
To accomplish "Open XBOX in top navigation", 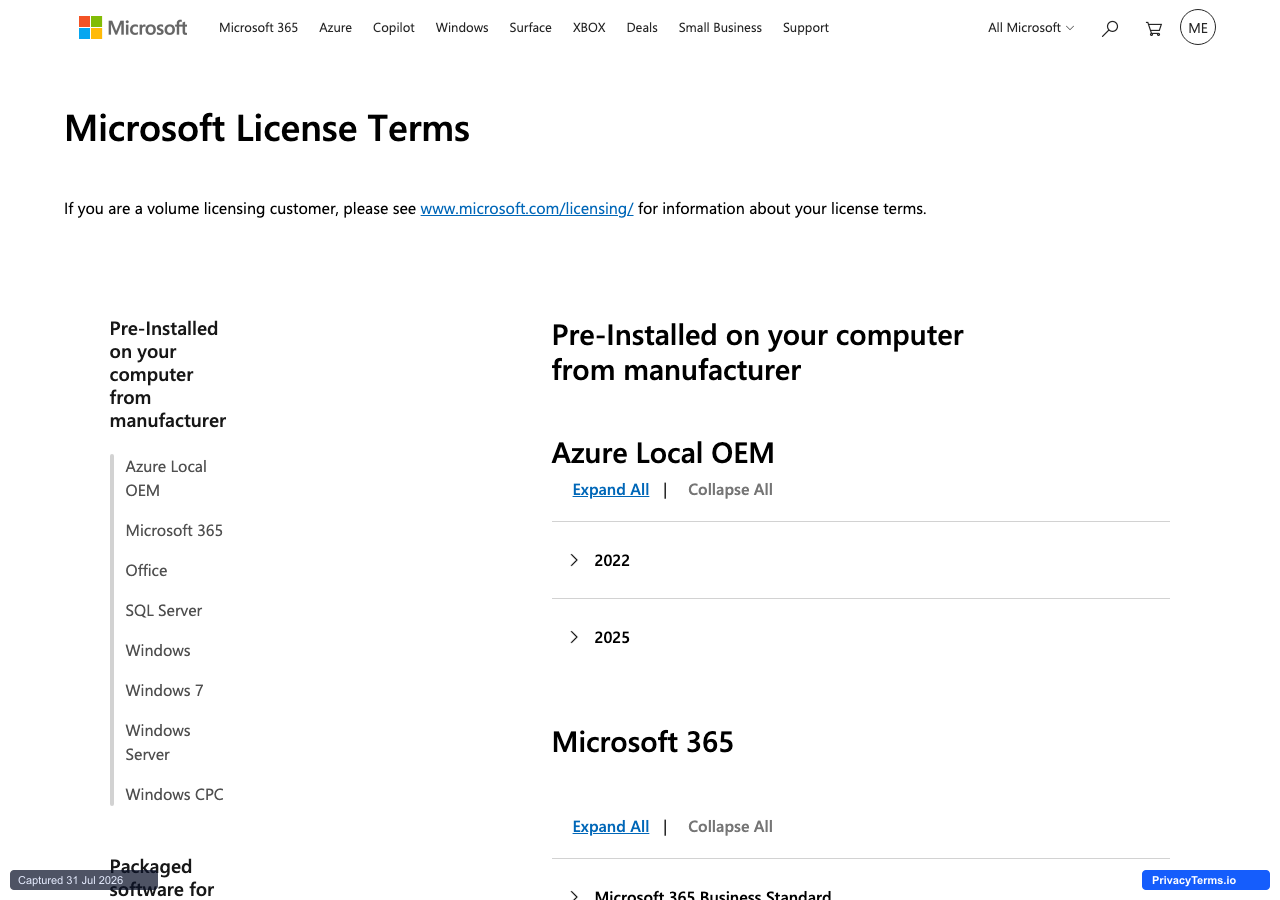I will [x=589, y=28].
